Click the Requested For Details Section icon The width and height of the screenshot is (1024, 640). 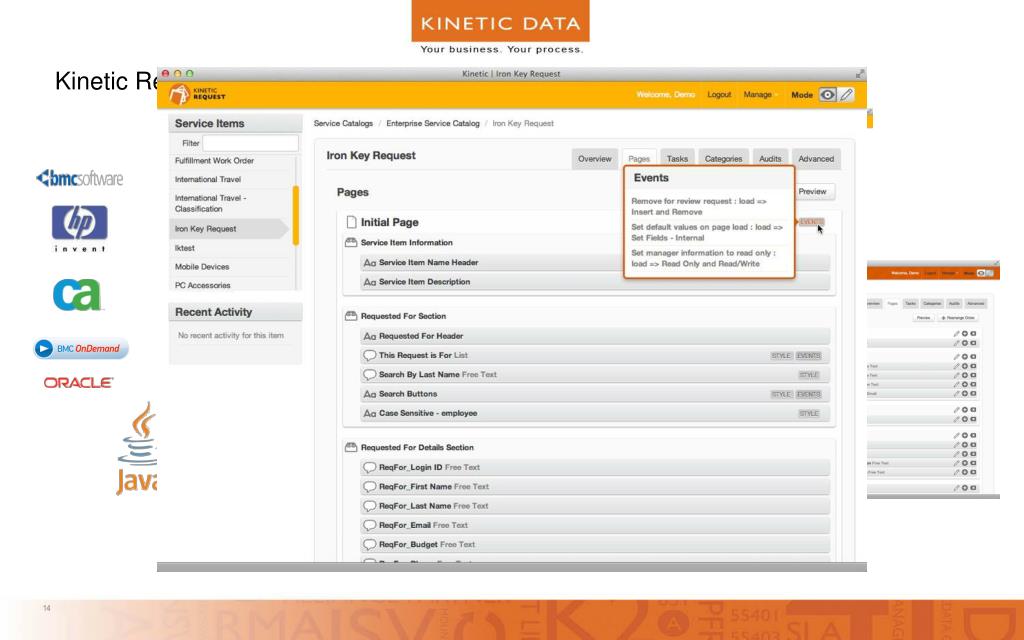click(x=351, y=447)
